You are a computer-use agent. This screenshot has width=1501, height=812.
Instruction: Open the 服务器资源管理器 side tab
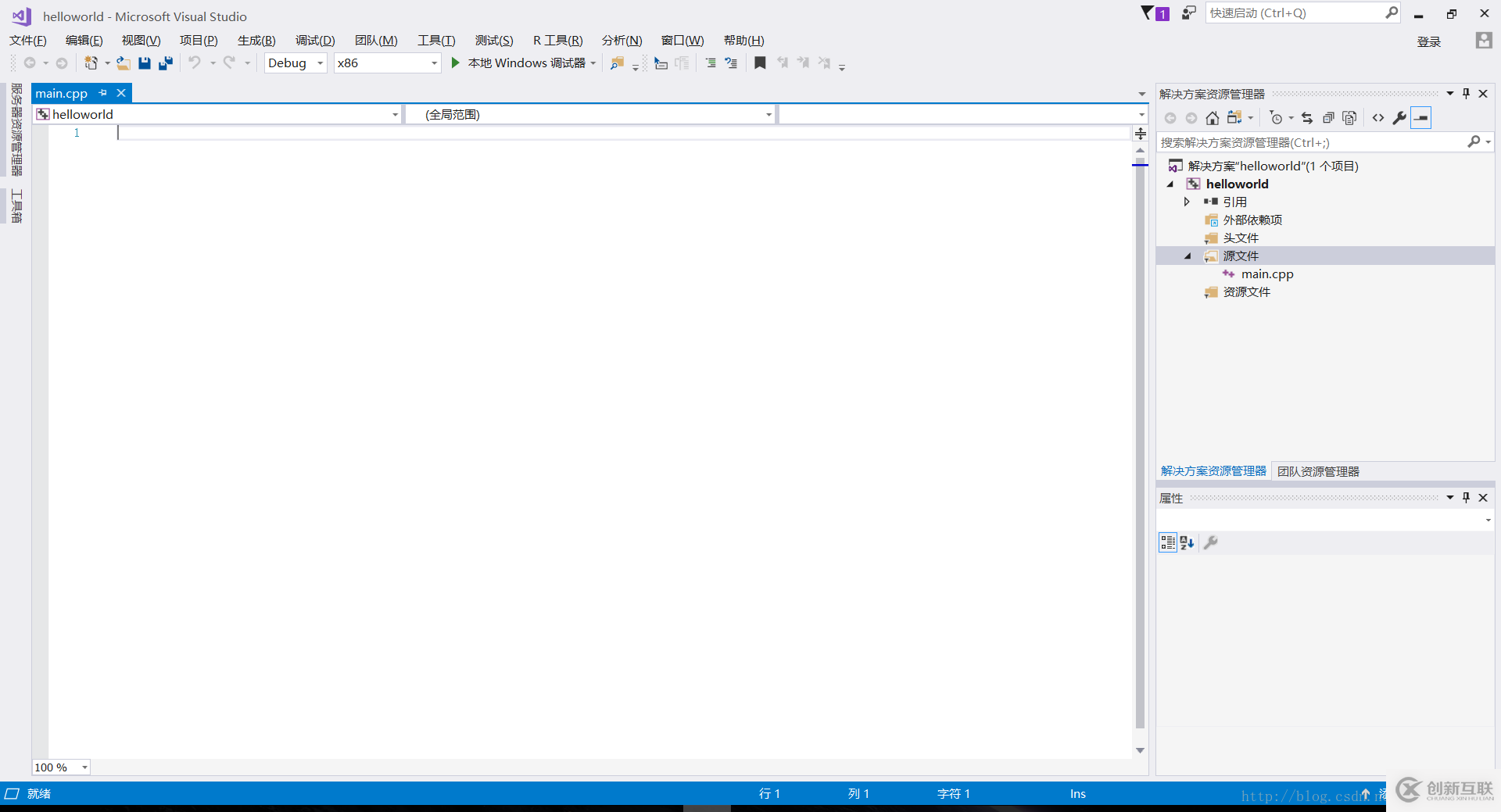pyautogui.click(x=16, y=130)
